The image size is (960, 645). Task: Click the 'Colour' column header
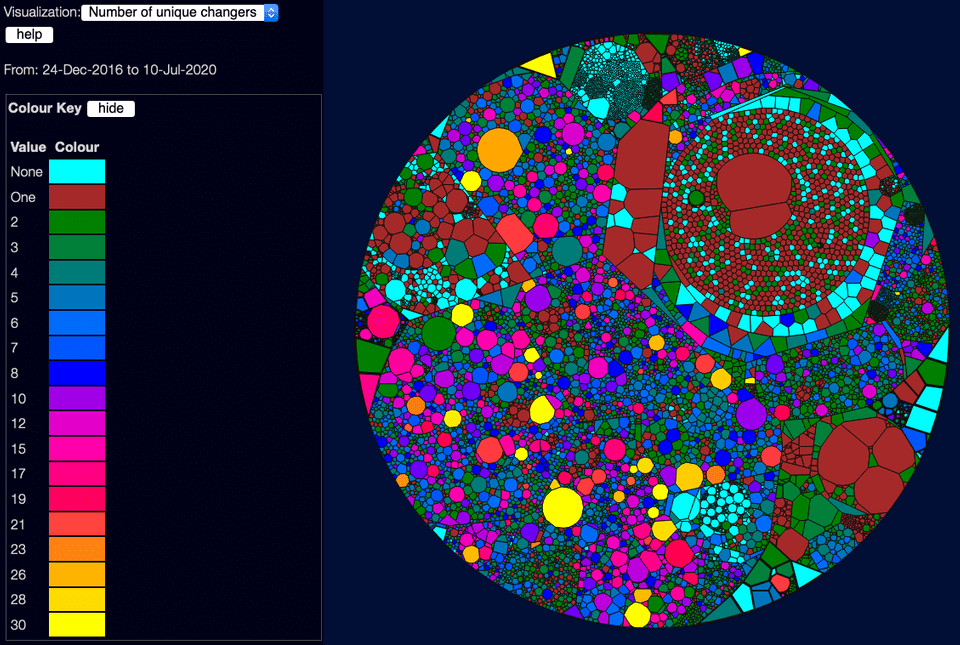pyautogui.click(x=77, y=147)
